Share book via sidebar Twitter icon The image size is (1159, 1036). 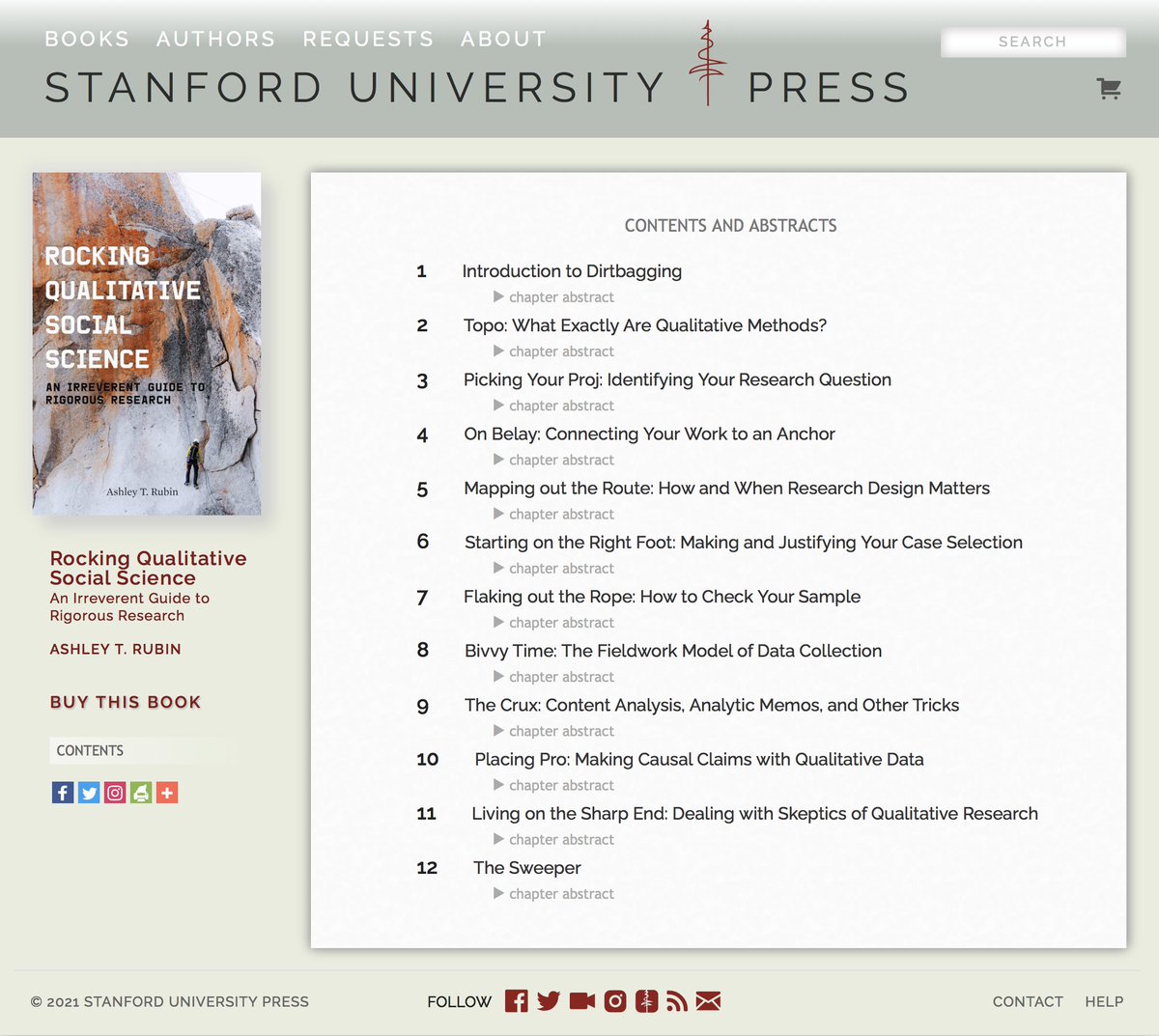coord(89,793)
